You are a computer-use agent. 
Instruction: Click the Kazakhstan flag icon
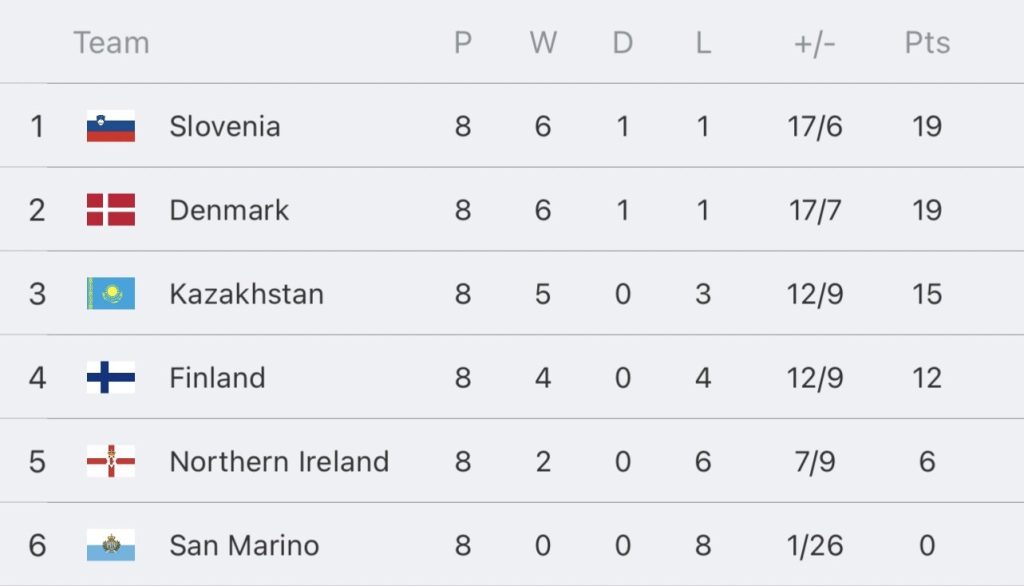(111, 293)
